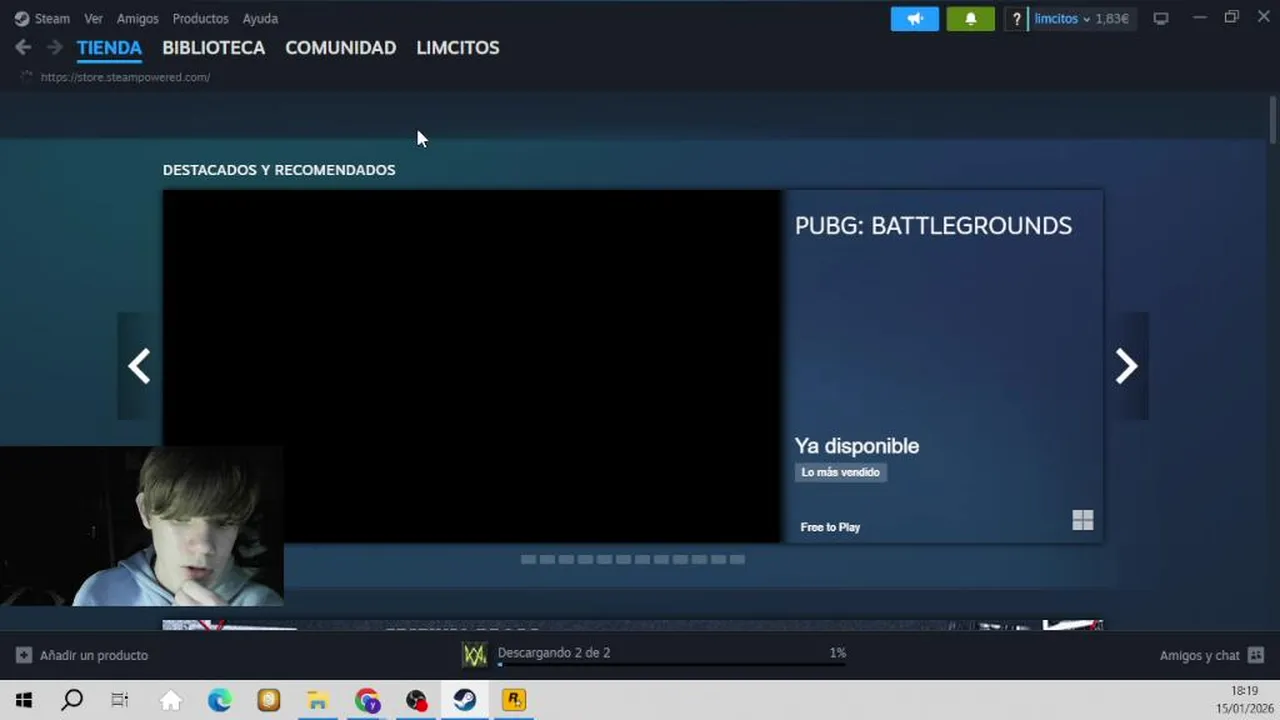Click the Windows platform icon on PUBG card

(1083, 520)
